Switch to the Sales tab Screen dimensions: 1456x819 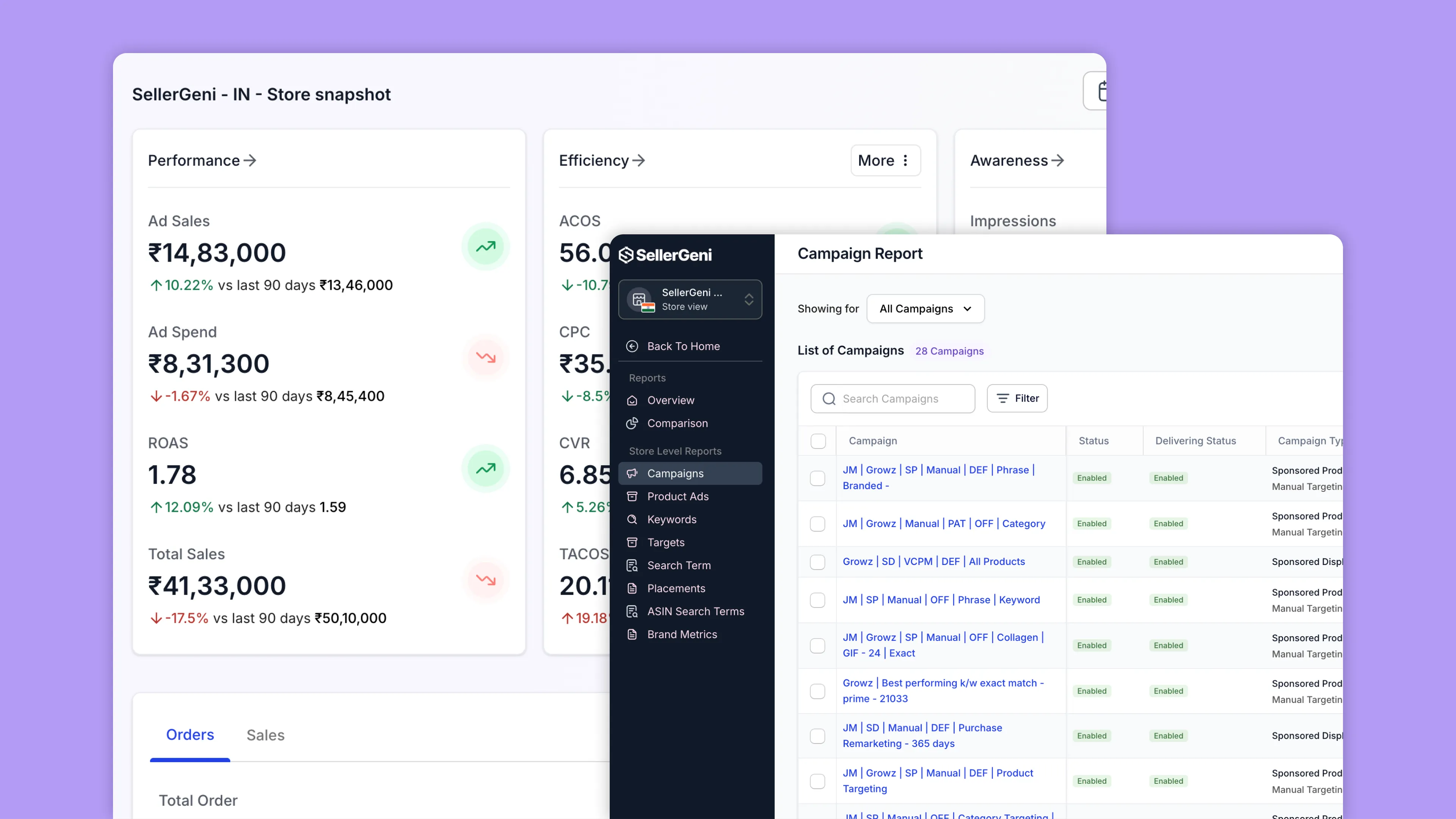(265, 735)
